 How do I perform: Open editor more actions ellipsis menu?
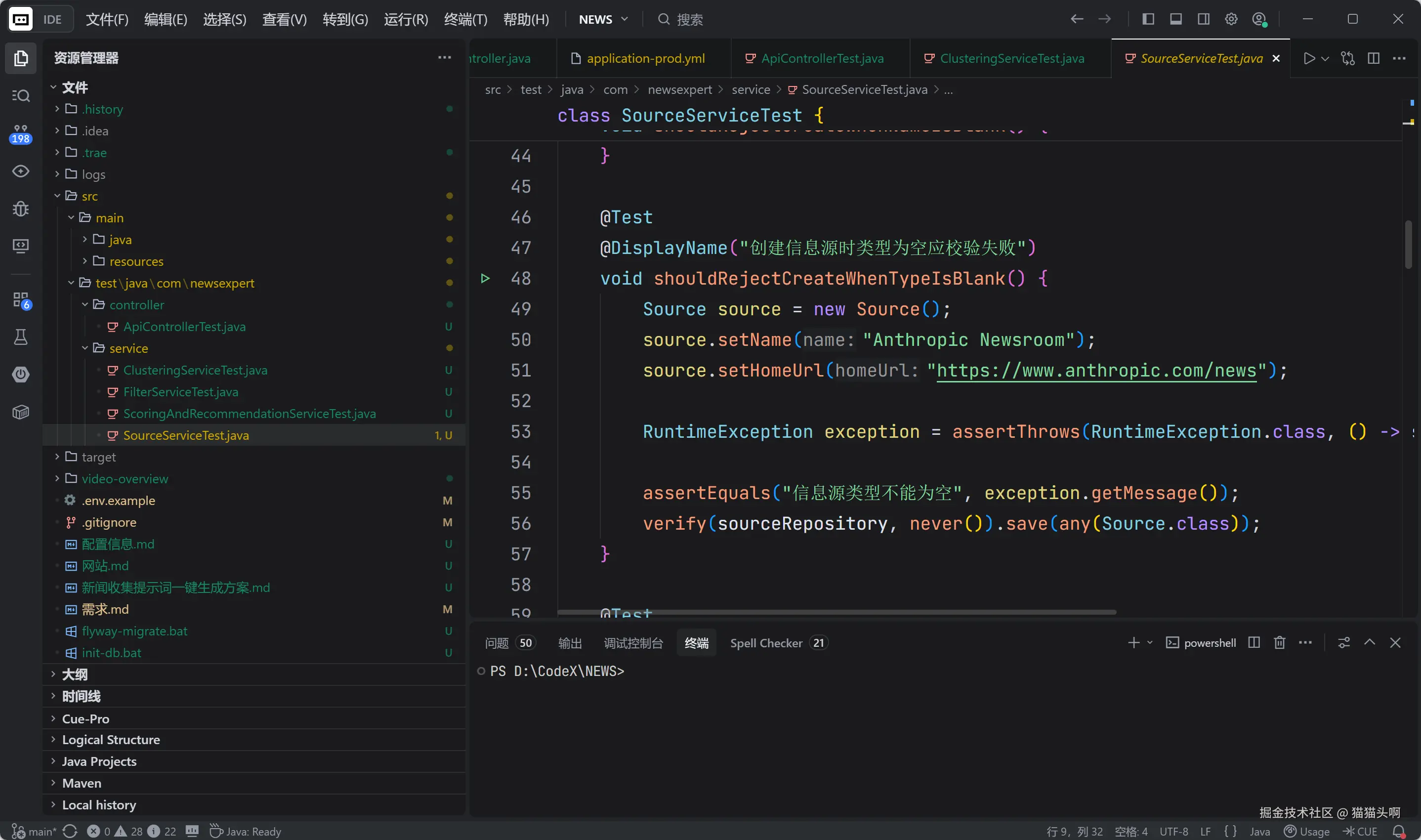pyautogui.click(x=1399, y=58)
